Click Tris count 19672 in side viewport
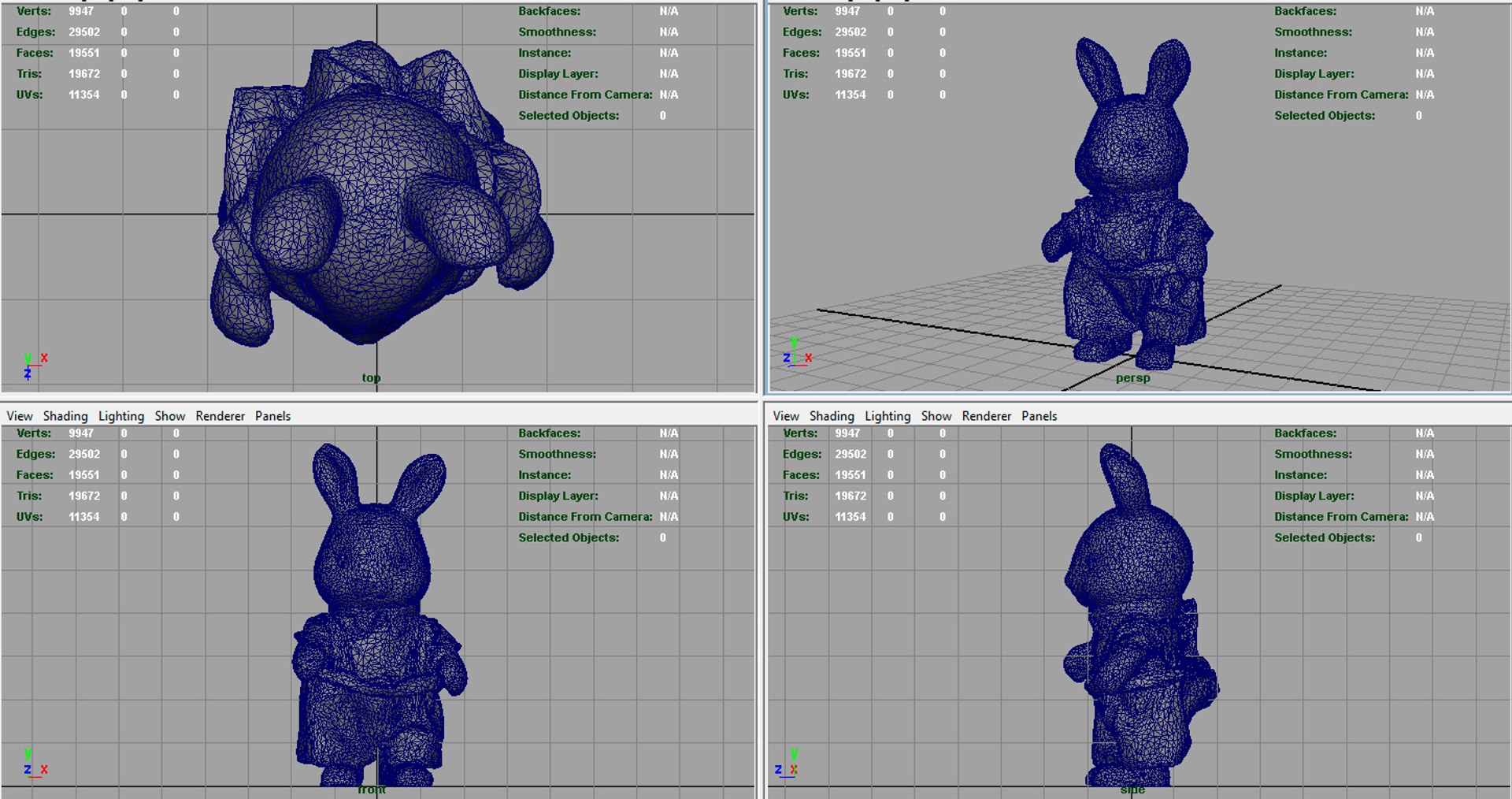 (850, 496)
